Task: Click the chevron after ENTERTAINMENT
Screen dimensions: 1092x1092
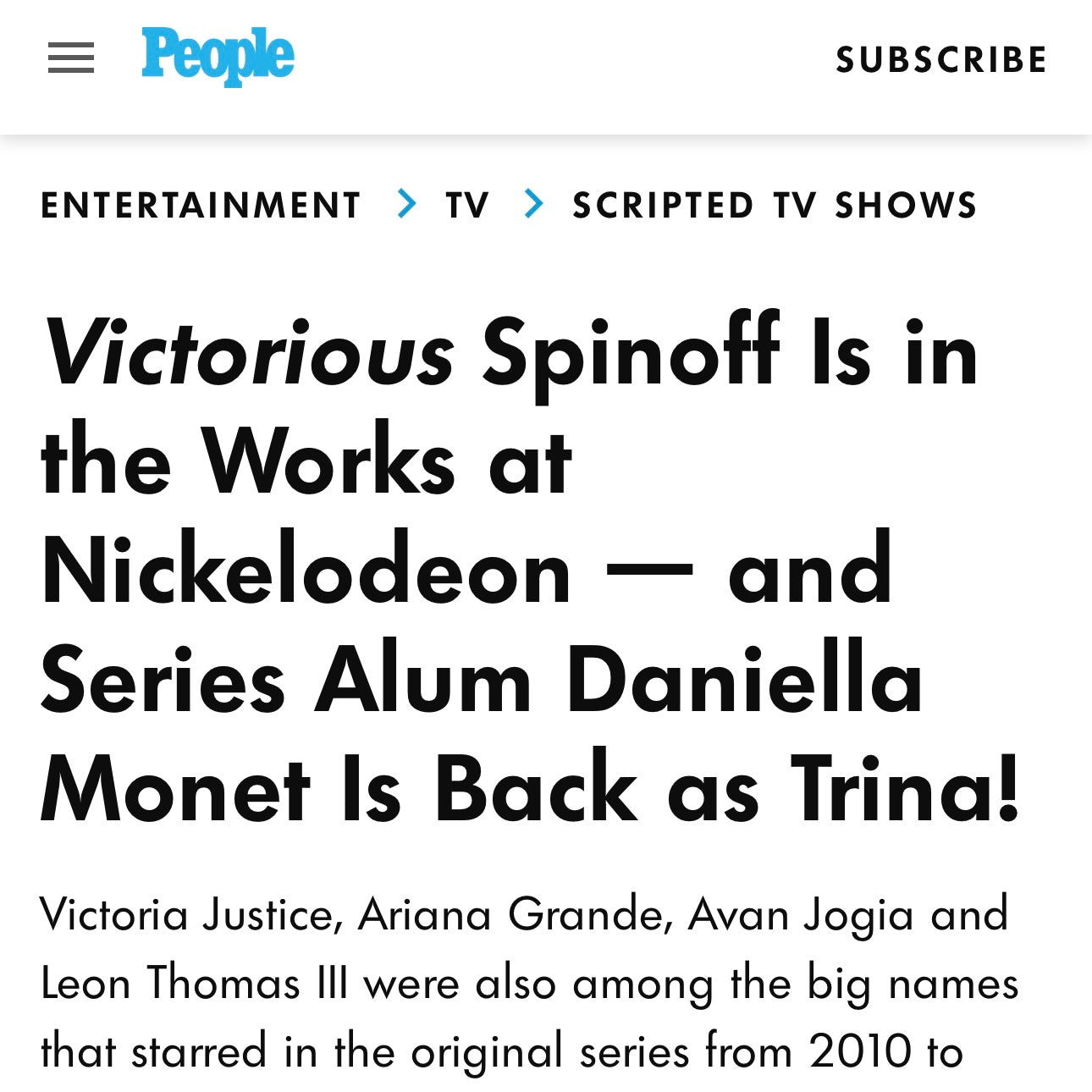Action: tap(407, 204)
